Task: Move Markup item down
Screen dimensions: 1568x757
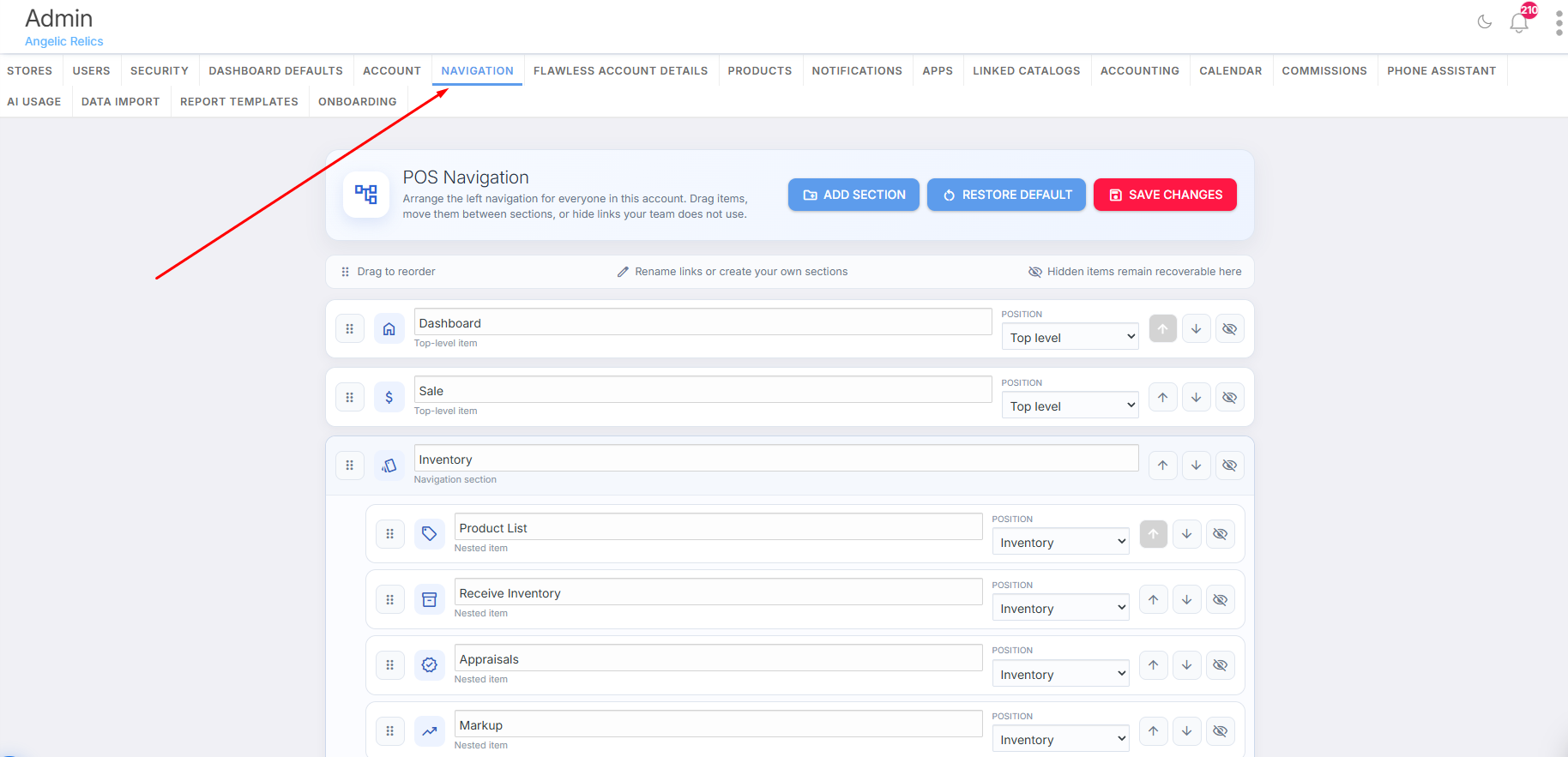Action: pos(1187,731)
